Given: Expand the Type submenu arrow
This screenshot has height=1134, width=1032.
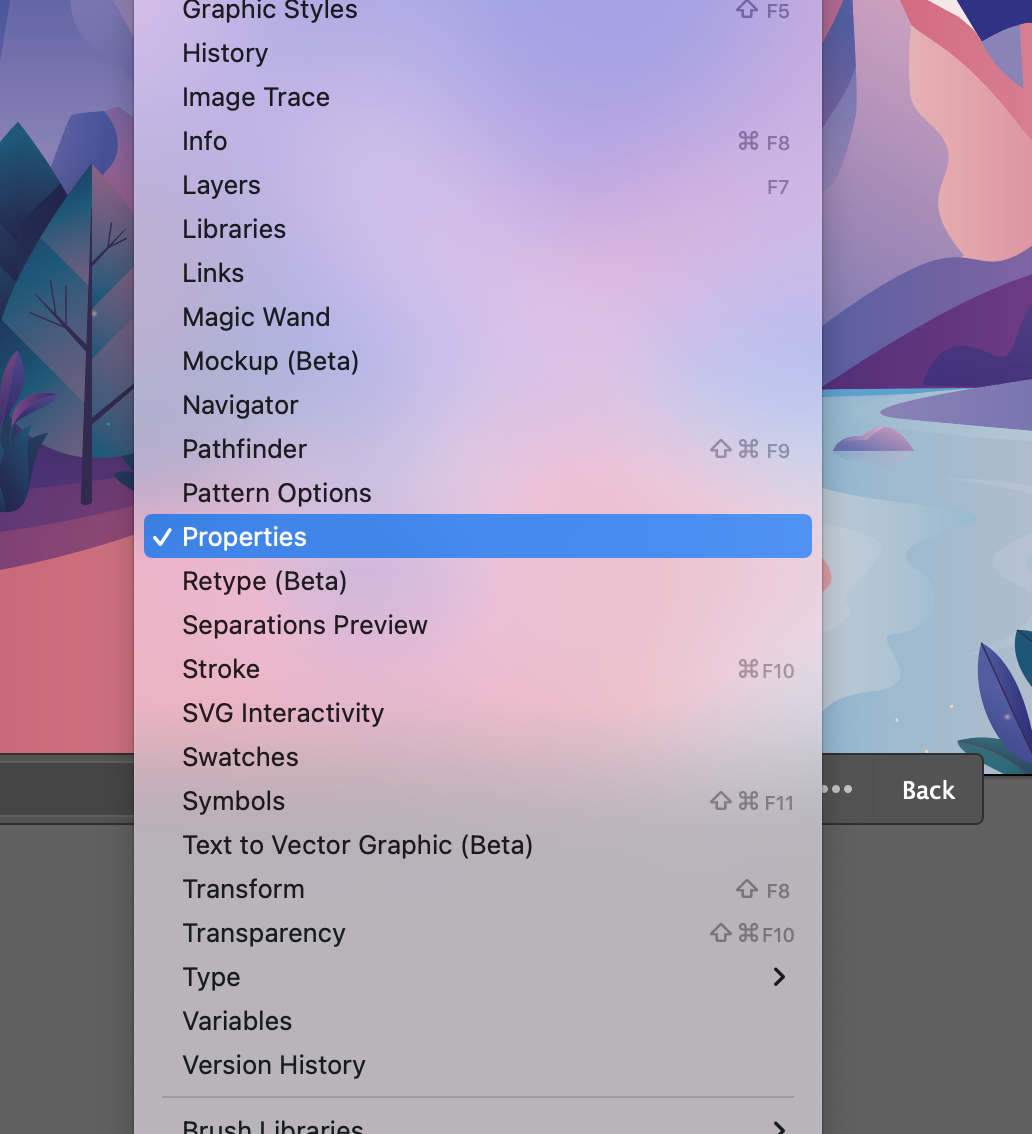Looking at the screenshot, I should click(x=779, y=977).
